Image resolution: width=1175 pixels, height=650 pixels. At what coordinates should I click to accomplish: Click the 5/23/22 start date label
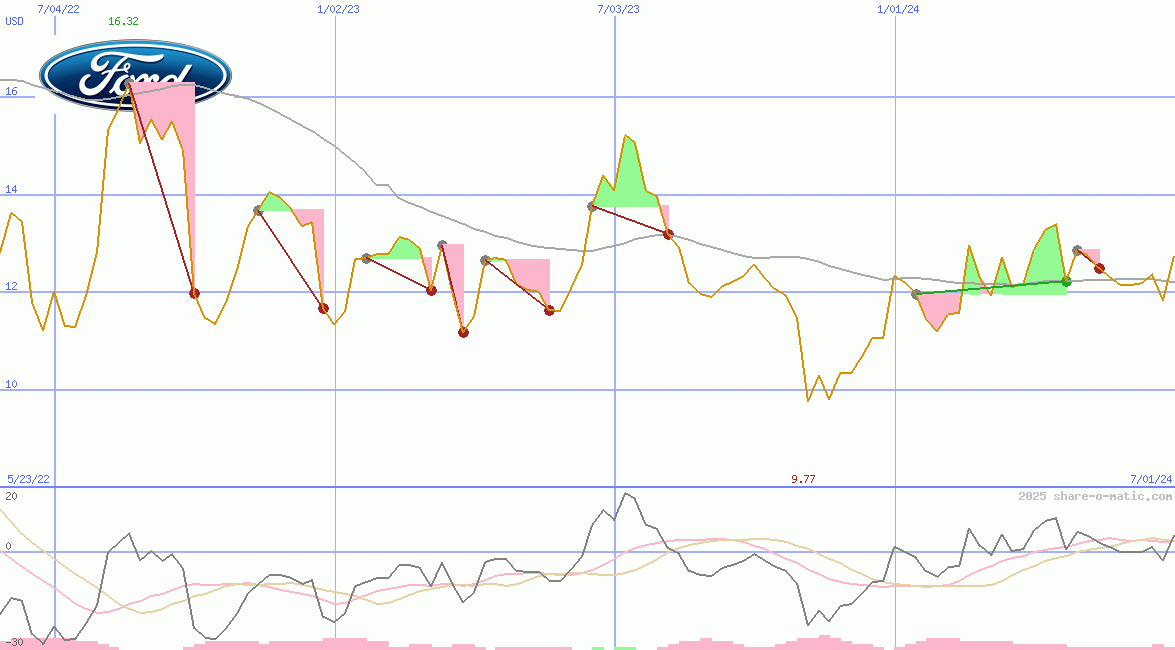coord(28,479)
